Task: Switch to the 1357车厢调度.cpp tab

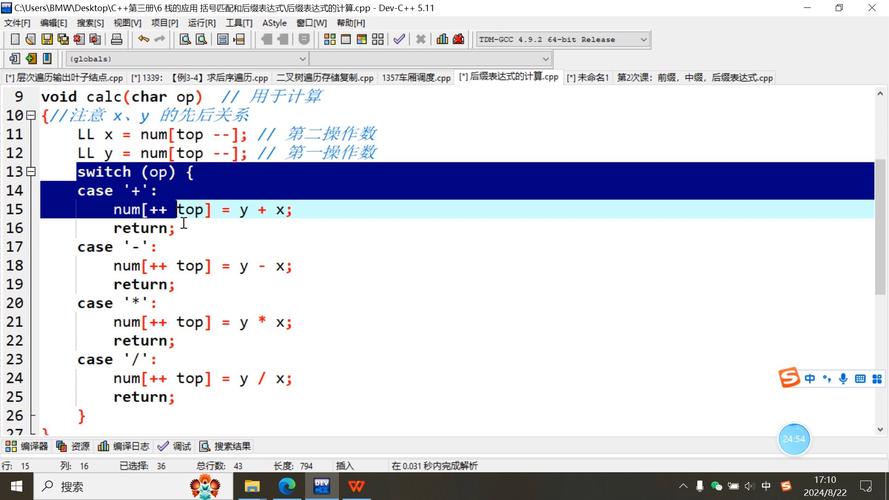Action: pos(415,78)
